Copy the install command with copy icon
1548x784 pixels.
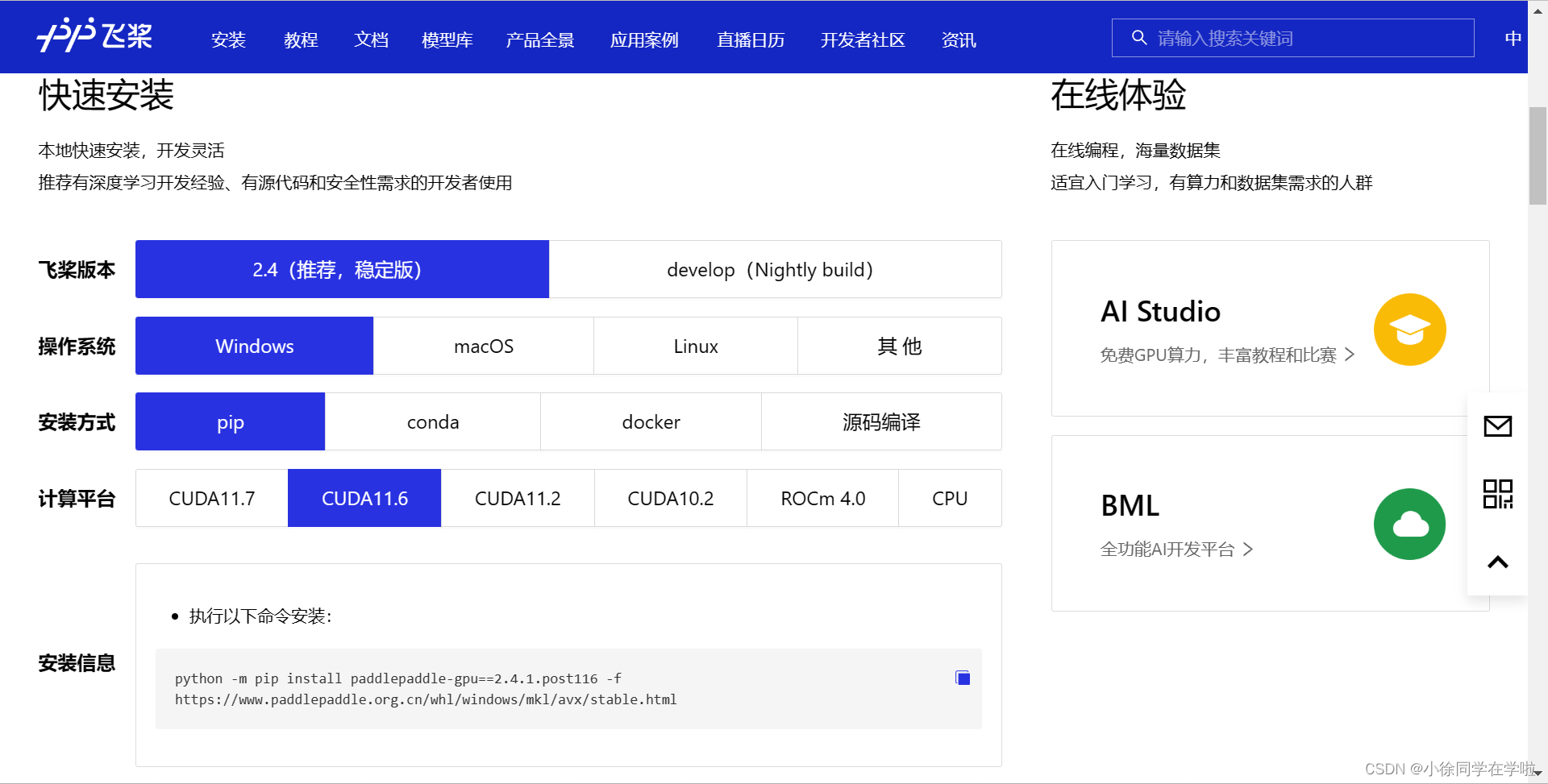click(962, 678)
